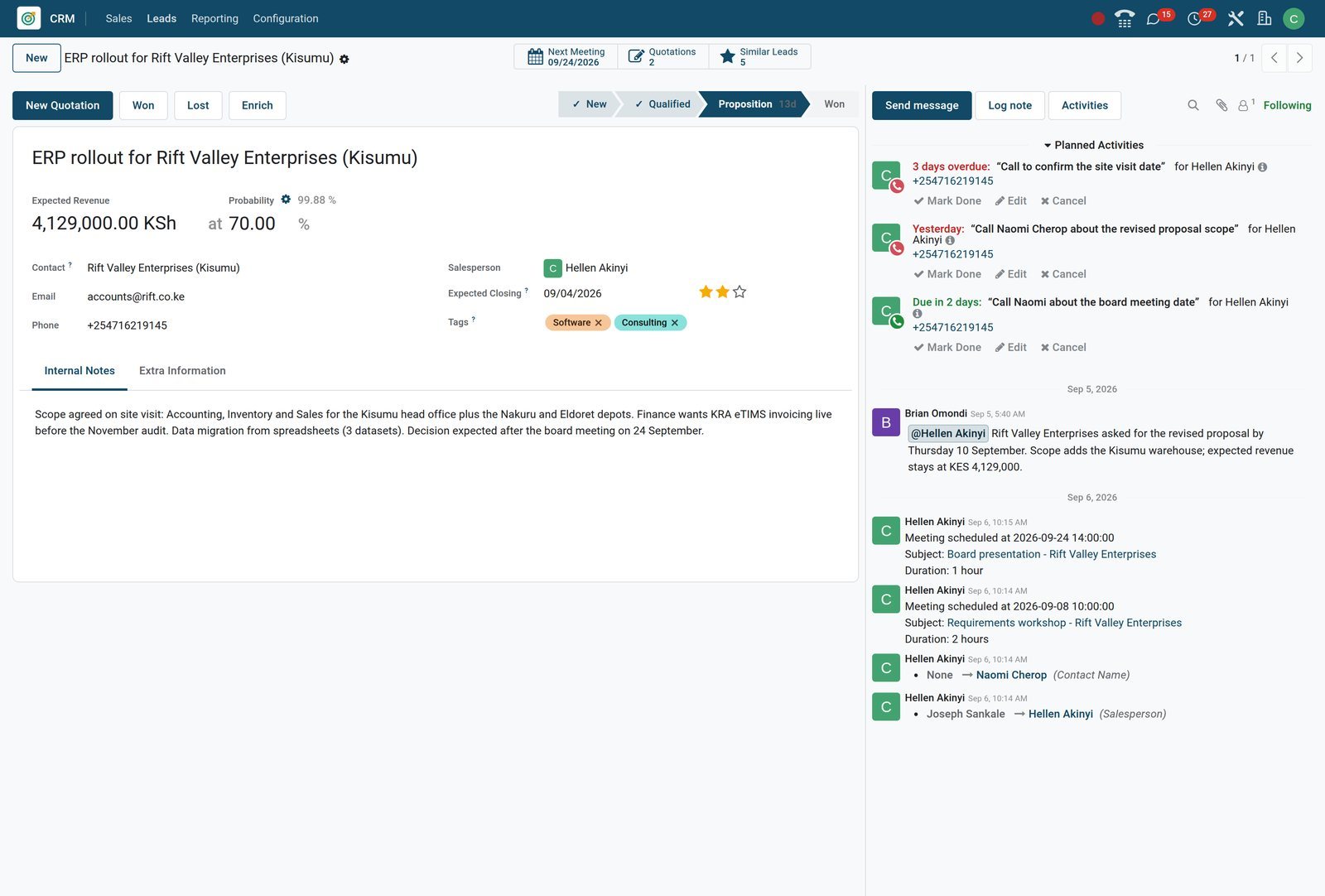Image resolution: width=1325 pixels, height=896 pixels.
Task: Open Requirements workshop meeting link
Action: [1064, 624]
